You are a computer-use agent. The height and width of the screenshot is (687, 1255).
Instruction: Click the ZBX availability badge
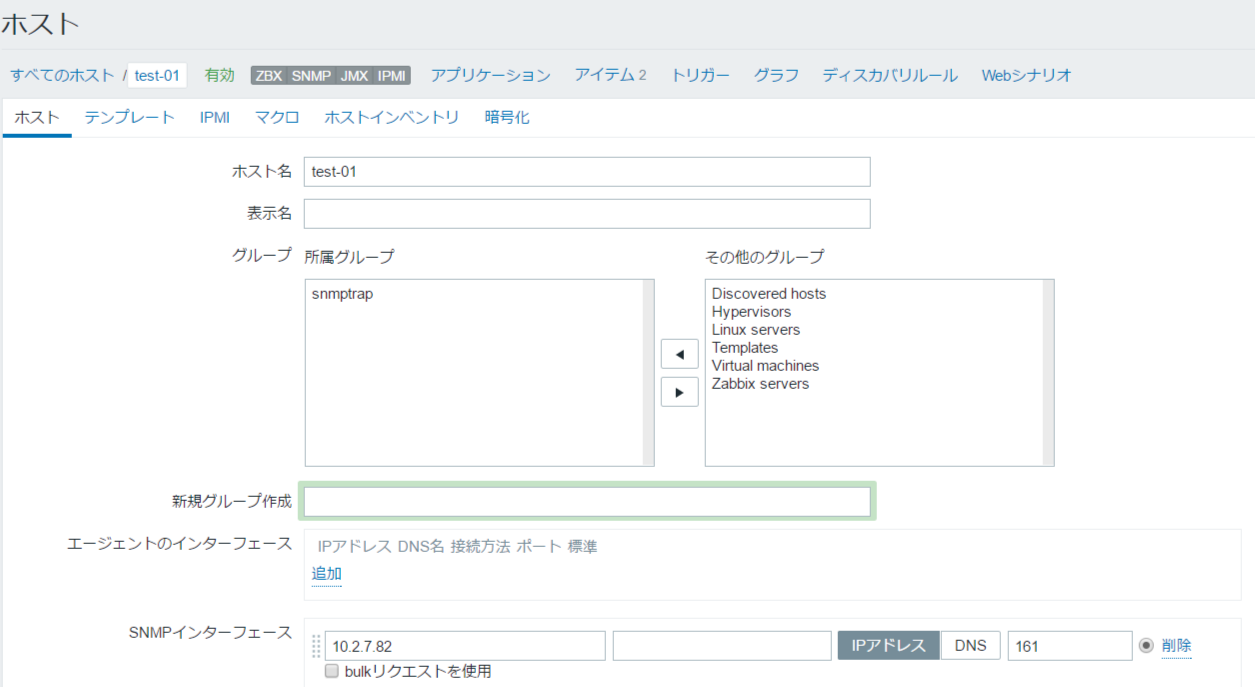click(268, 75)
